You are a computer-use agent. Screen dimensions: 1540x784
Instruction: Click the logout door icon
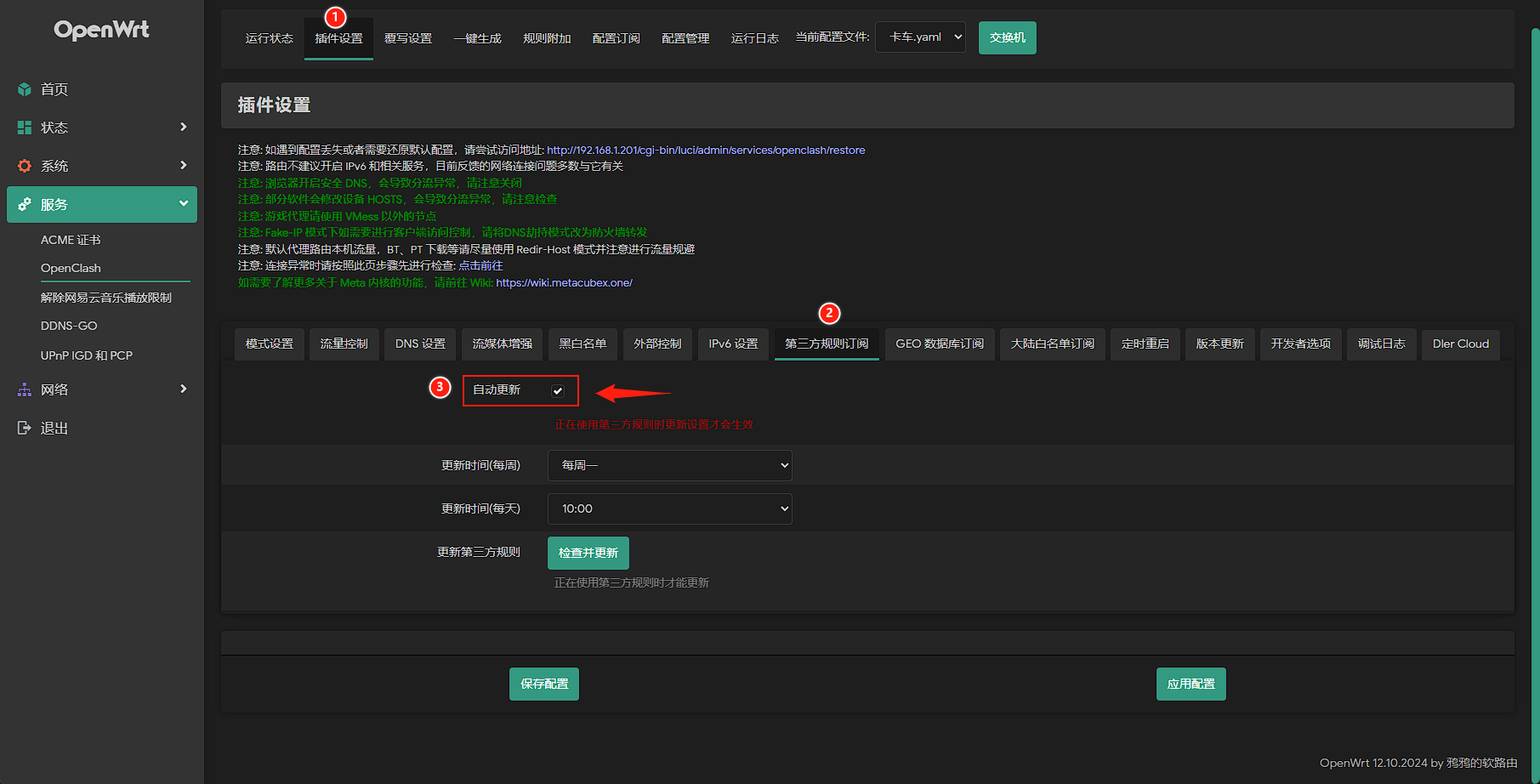(x=25, y=428)
